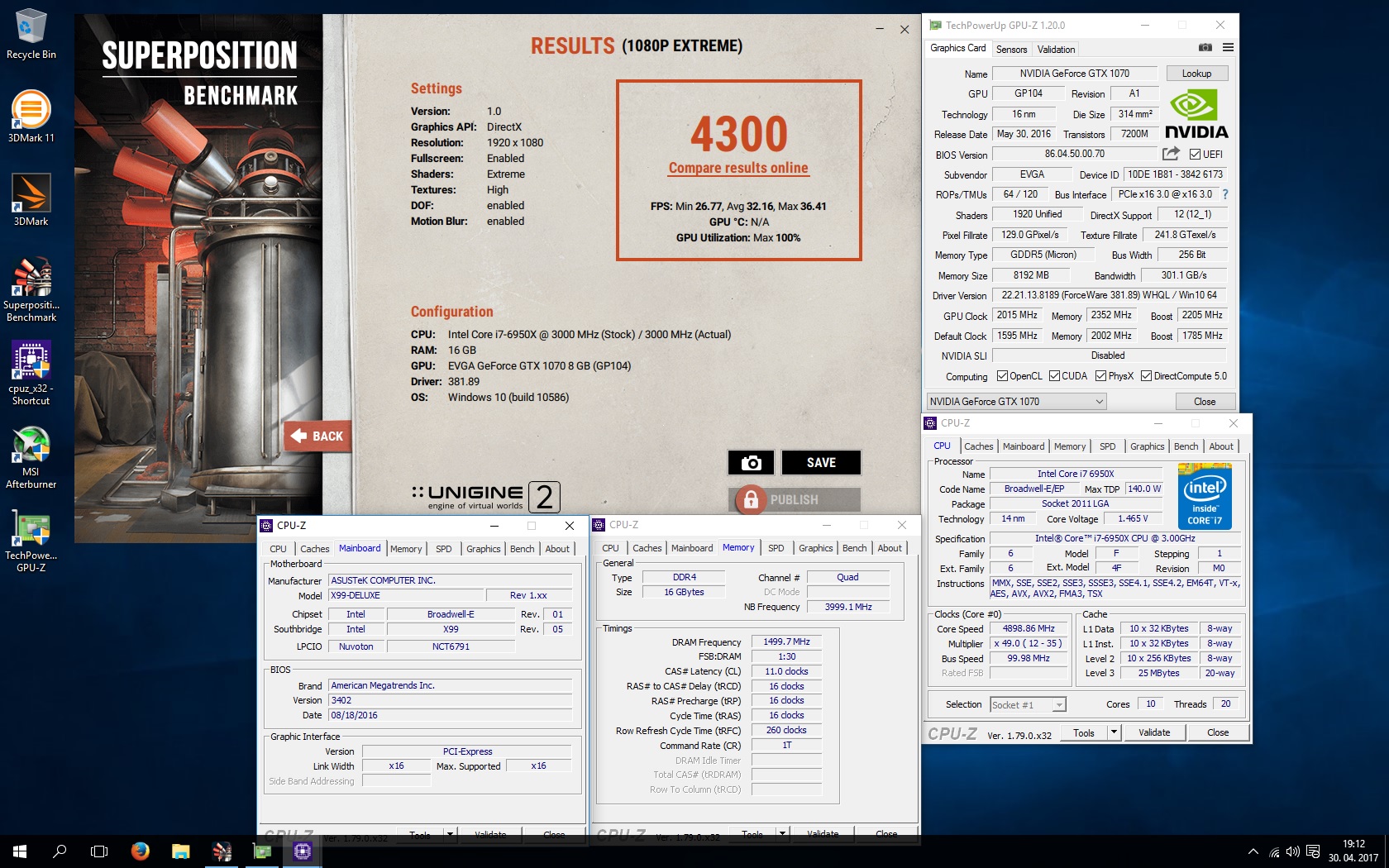Open the notification center icon
Screen dimensions: 1389x868
[x=1313, y=851]
